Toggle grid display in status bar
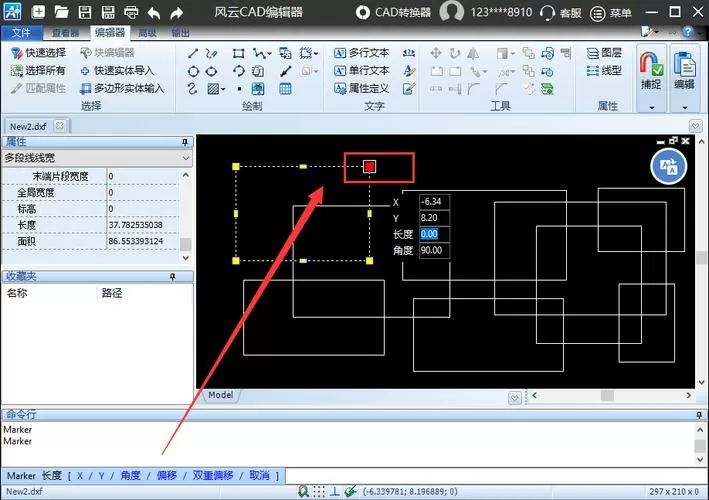The width and height of the screenshot is (709, 500). [x=319, y=491]
